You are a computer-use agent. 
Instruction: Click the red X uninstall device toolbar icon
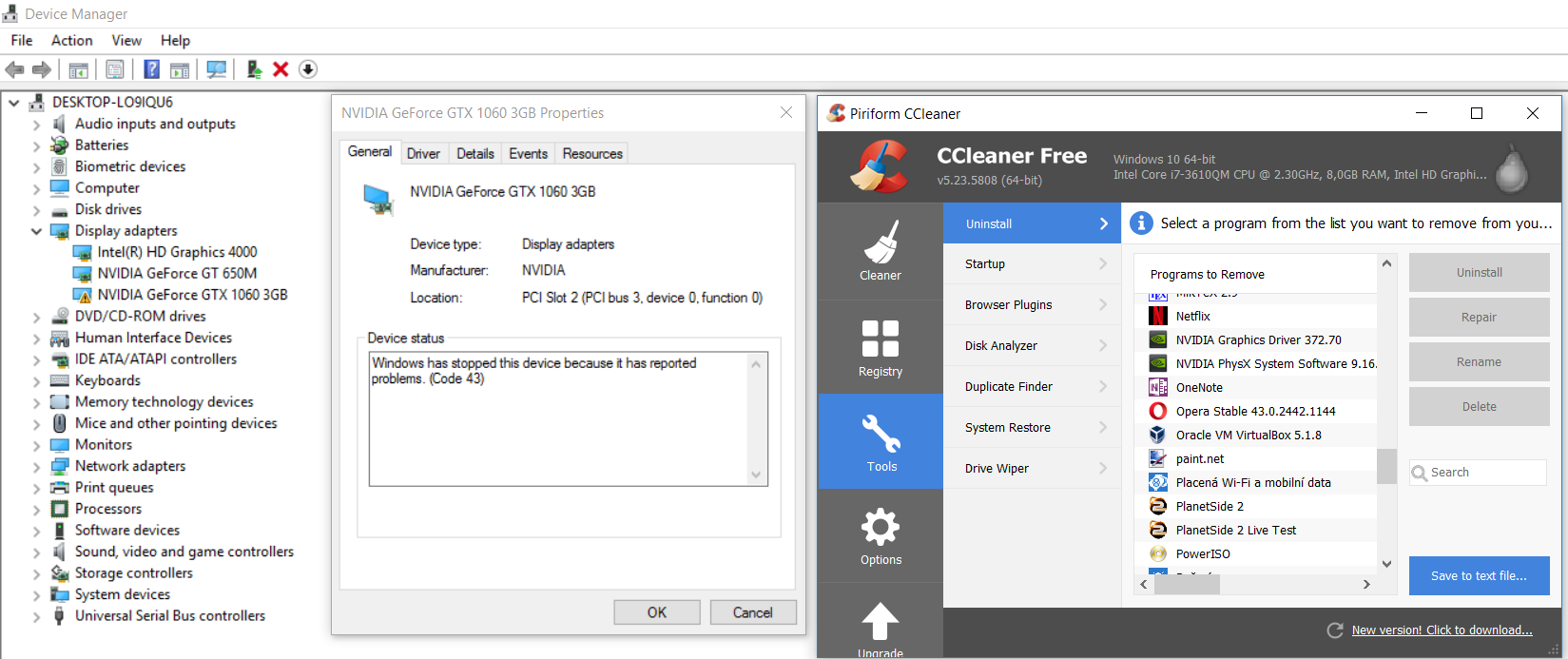(x=281, y=69)
